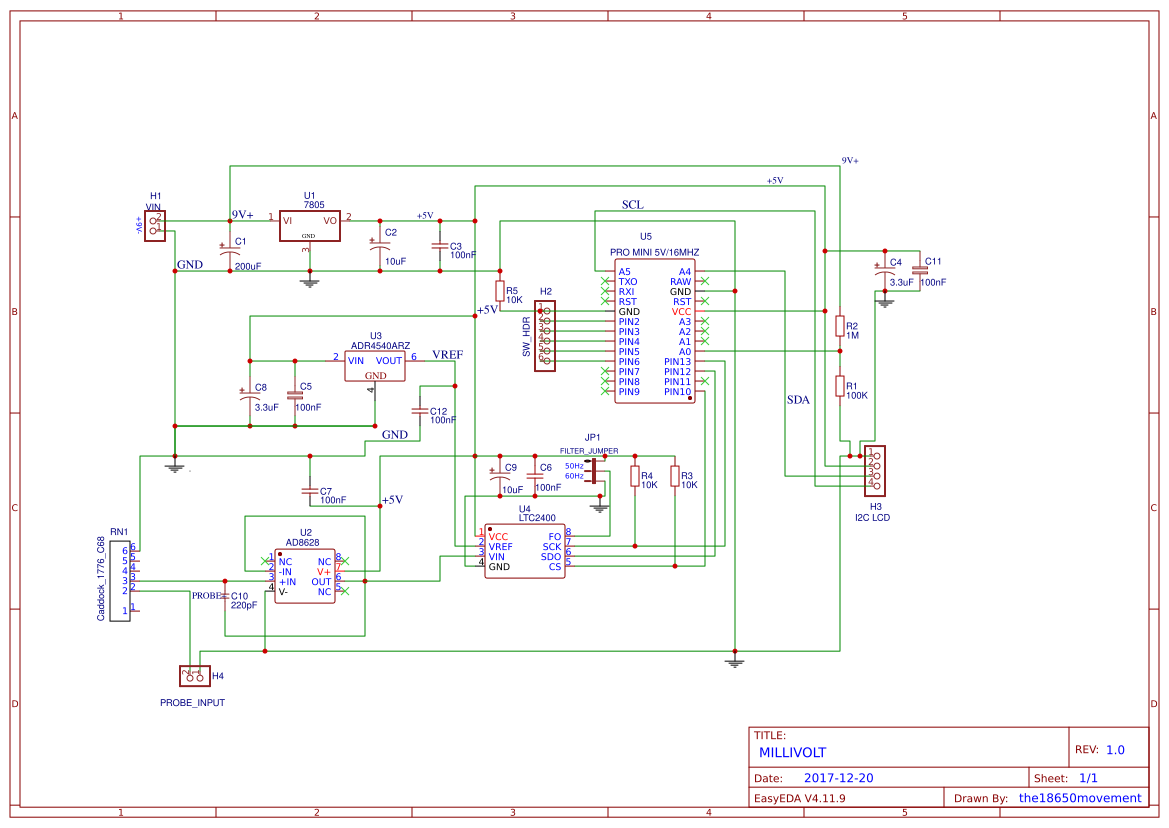The image size is (1169, 828).
Task: Select the U1 7805 regulator symbol
Action: click(309, 226)
